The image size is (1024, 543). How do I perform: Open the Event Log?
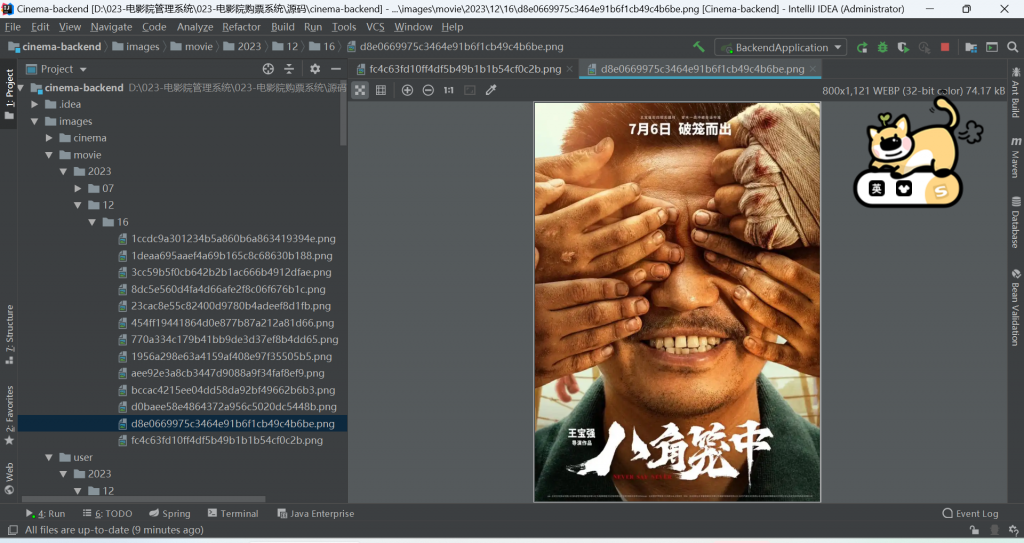970,513
